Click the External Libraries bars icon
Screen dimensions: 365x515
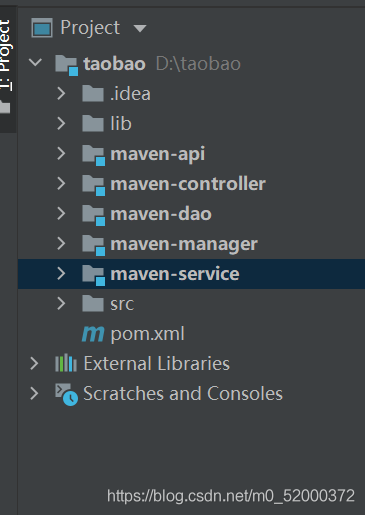(66, 363)
